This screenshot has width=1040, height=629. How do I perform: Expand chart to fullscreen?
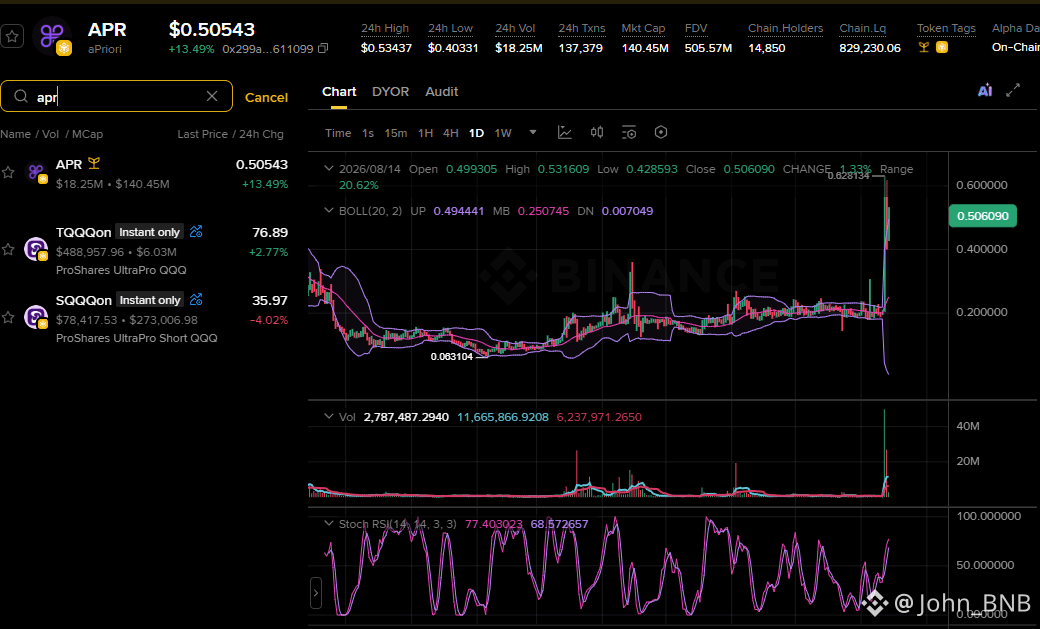tap(1013, 91)
